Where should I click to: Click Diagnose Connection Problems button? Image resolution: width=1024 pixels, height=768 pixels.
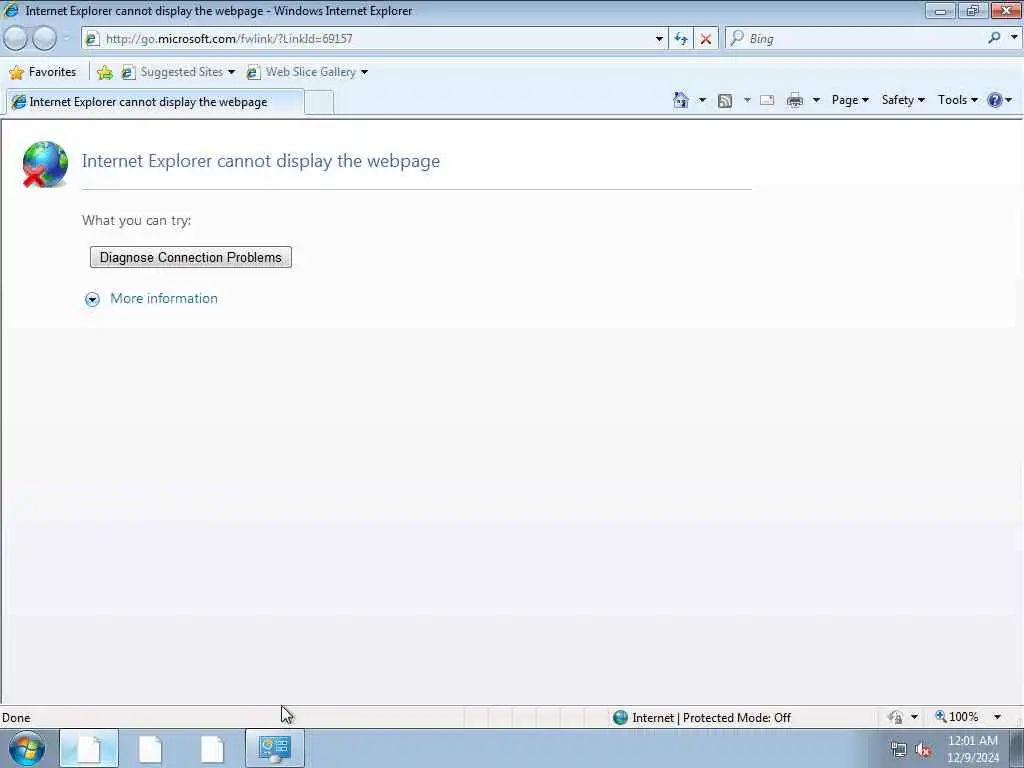[191, 257]
